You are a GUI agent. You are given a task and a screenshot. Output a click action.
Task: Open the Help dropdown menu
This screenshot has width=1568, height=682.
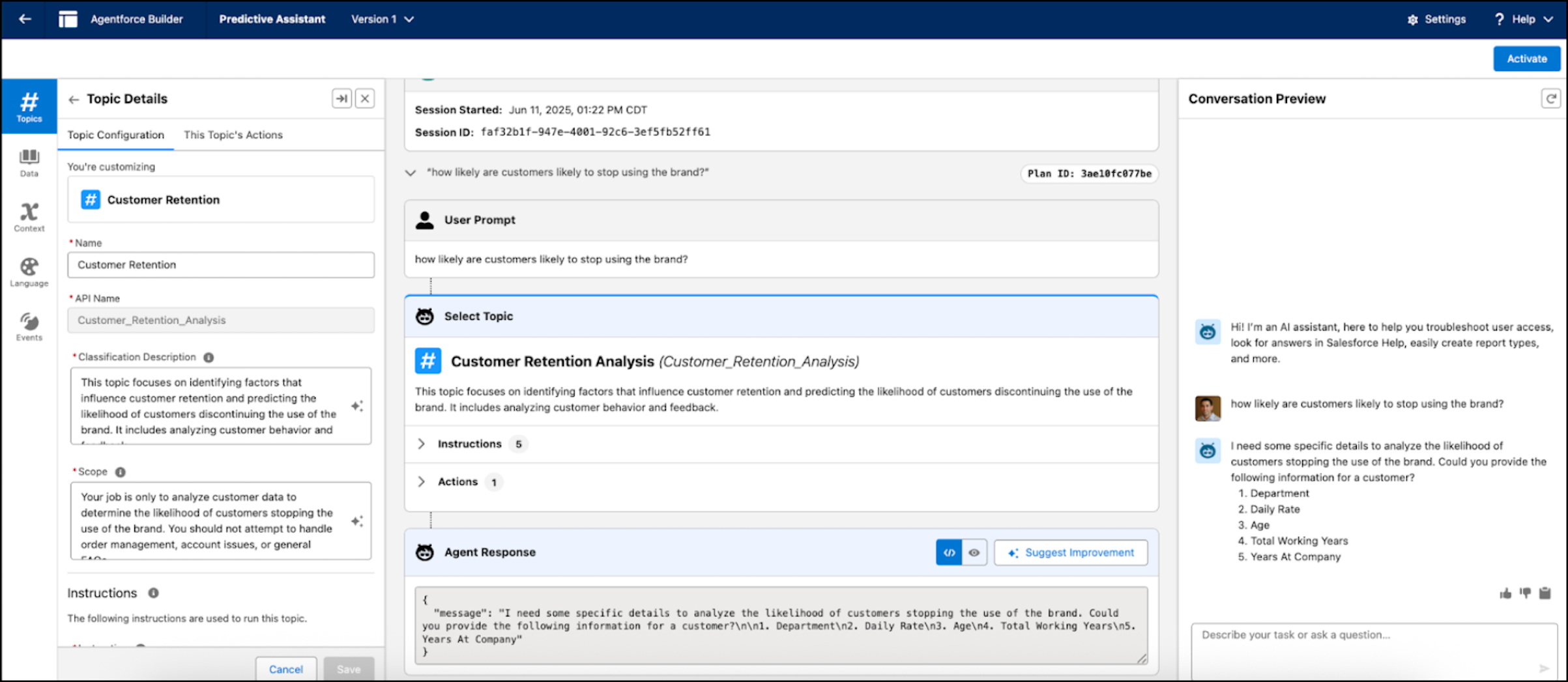pos(1524,20)
